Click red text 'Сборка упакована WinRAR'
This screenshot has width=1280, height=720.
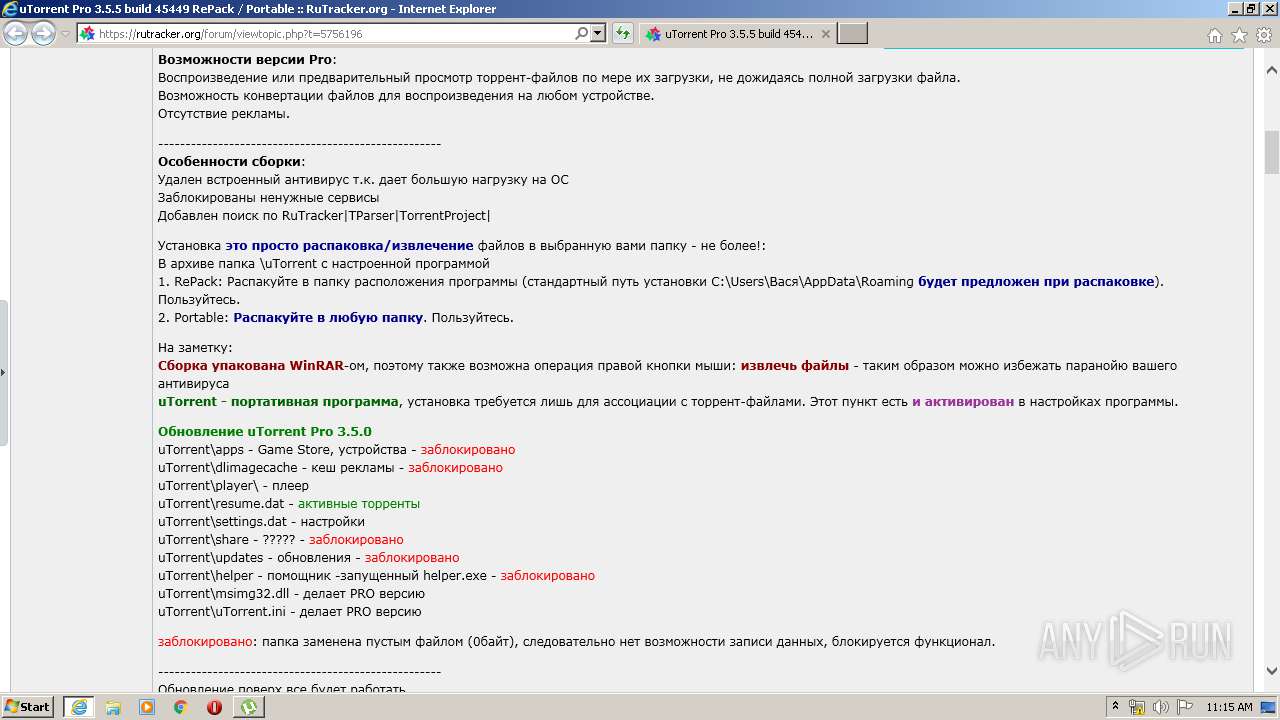(x=250, y=366)
